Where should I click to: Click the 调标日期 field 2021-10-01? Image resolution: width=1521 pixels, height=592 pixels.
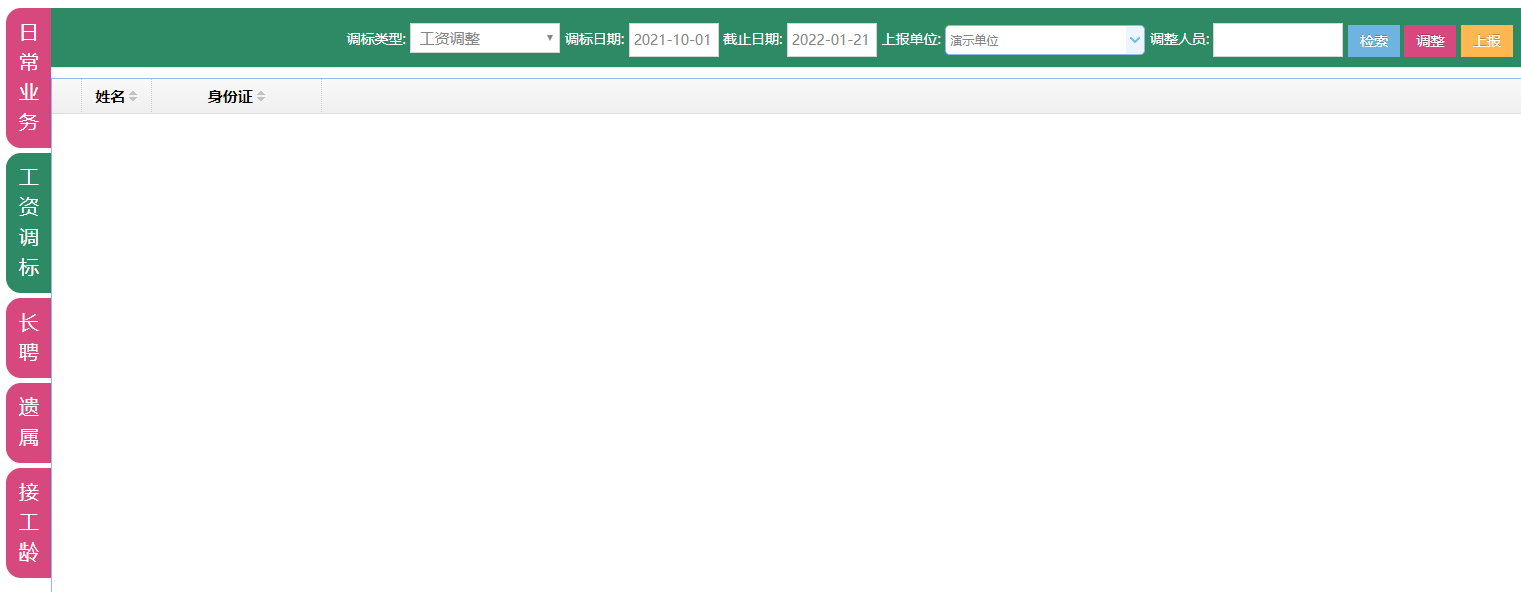673,40
